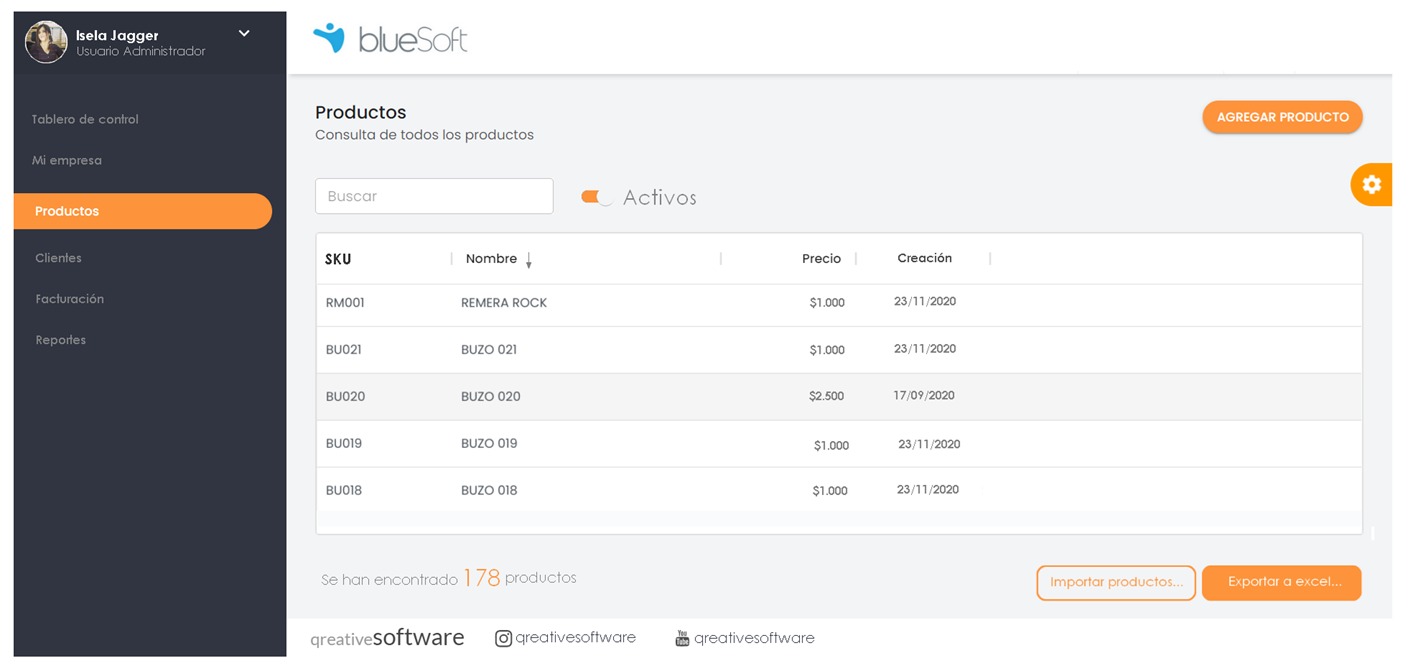1408x671 pixels.
Task: Open the Instagram qreativesoftware icon
Action: tap(503, 637)
